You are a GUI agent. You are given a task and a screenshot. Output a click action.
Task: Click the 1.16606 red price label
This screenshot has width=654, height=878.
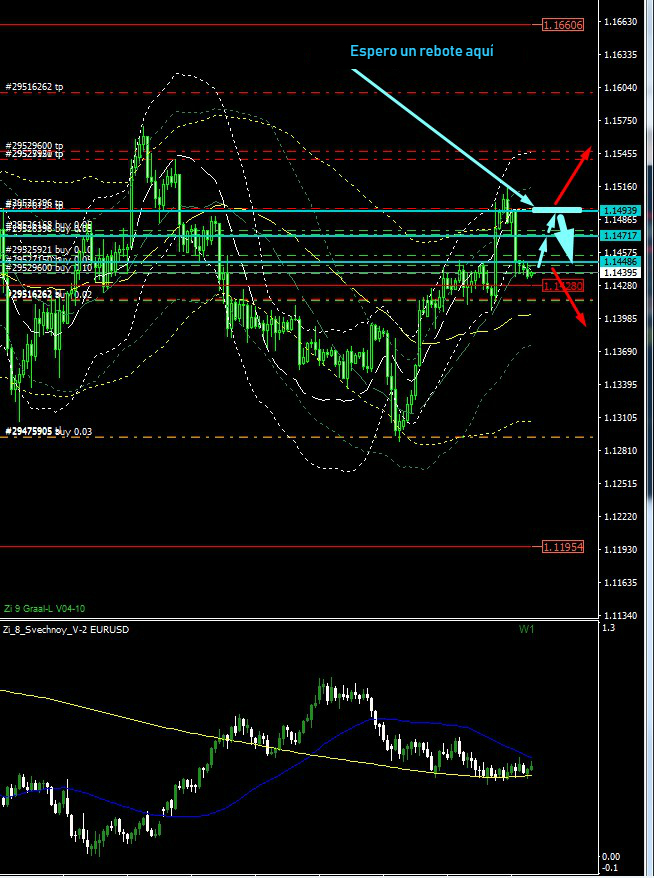pos(562,24)
